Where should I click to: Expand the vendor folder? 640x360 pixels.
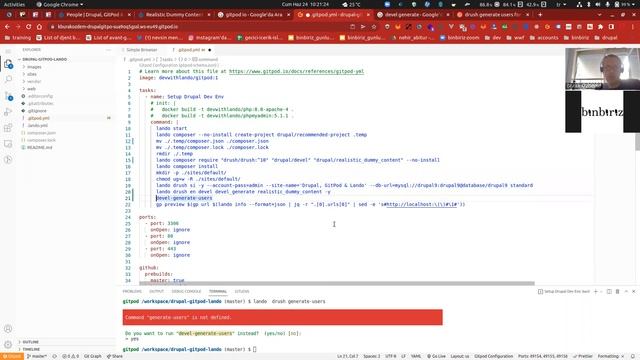(34, 82)
